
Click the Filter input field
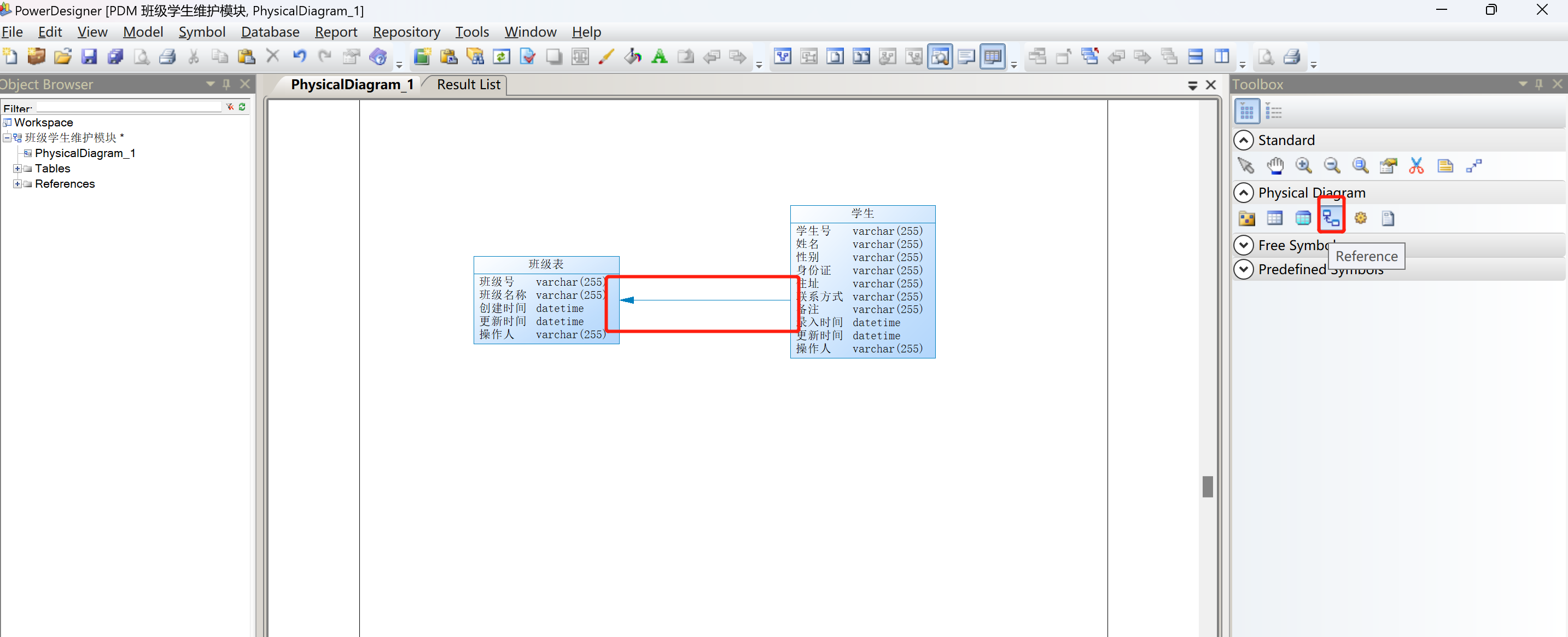[128, 107]
